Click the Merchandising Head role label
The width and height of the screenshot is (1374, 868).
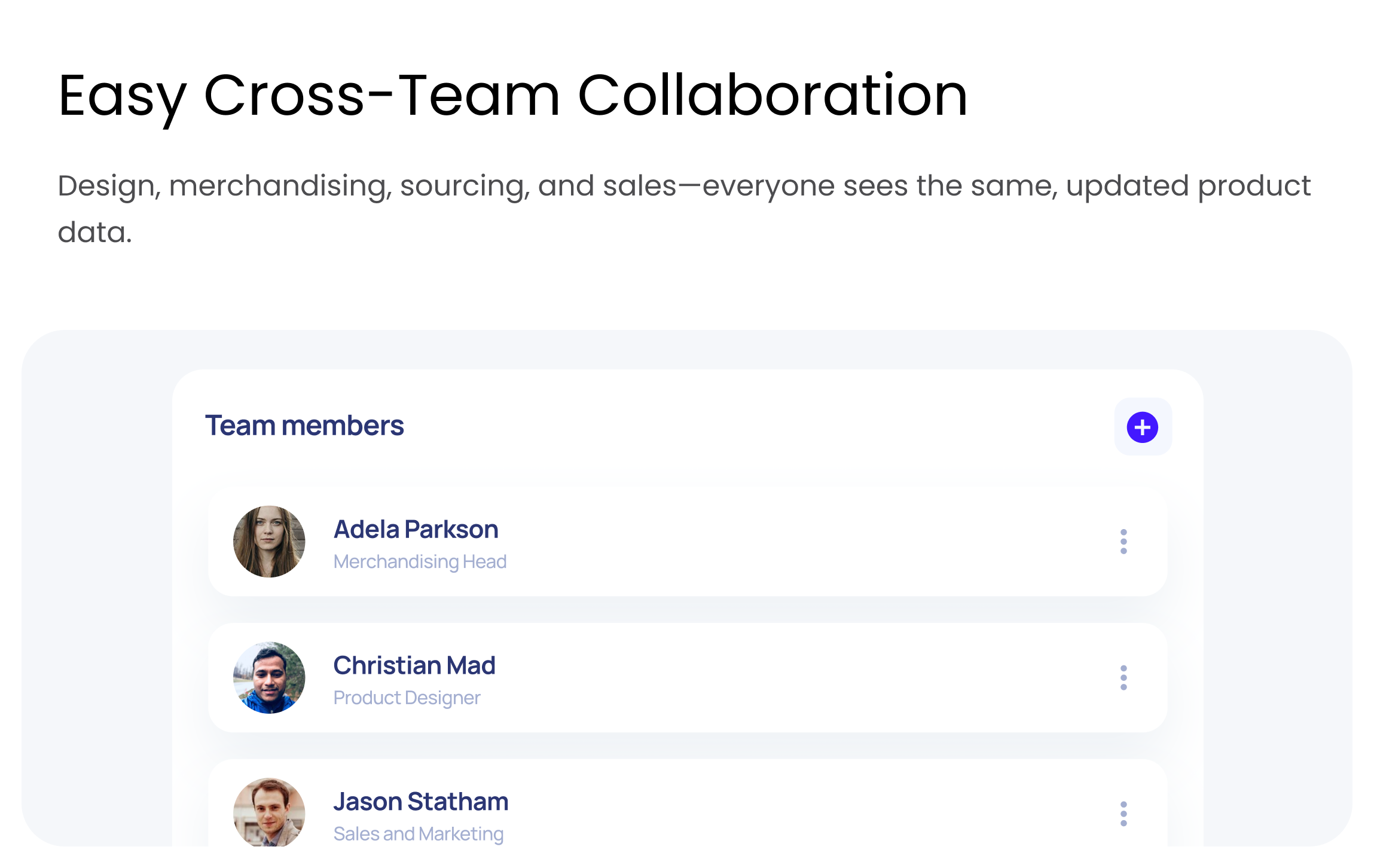click(420, 562)
